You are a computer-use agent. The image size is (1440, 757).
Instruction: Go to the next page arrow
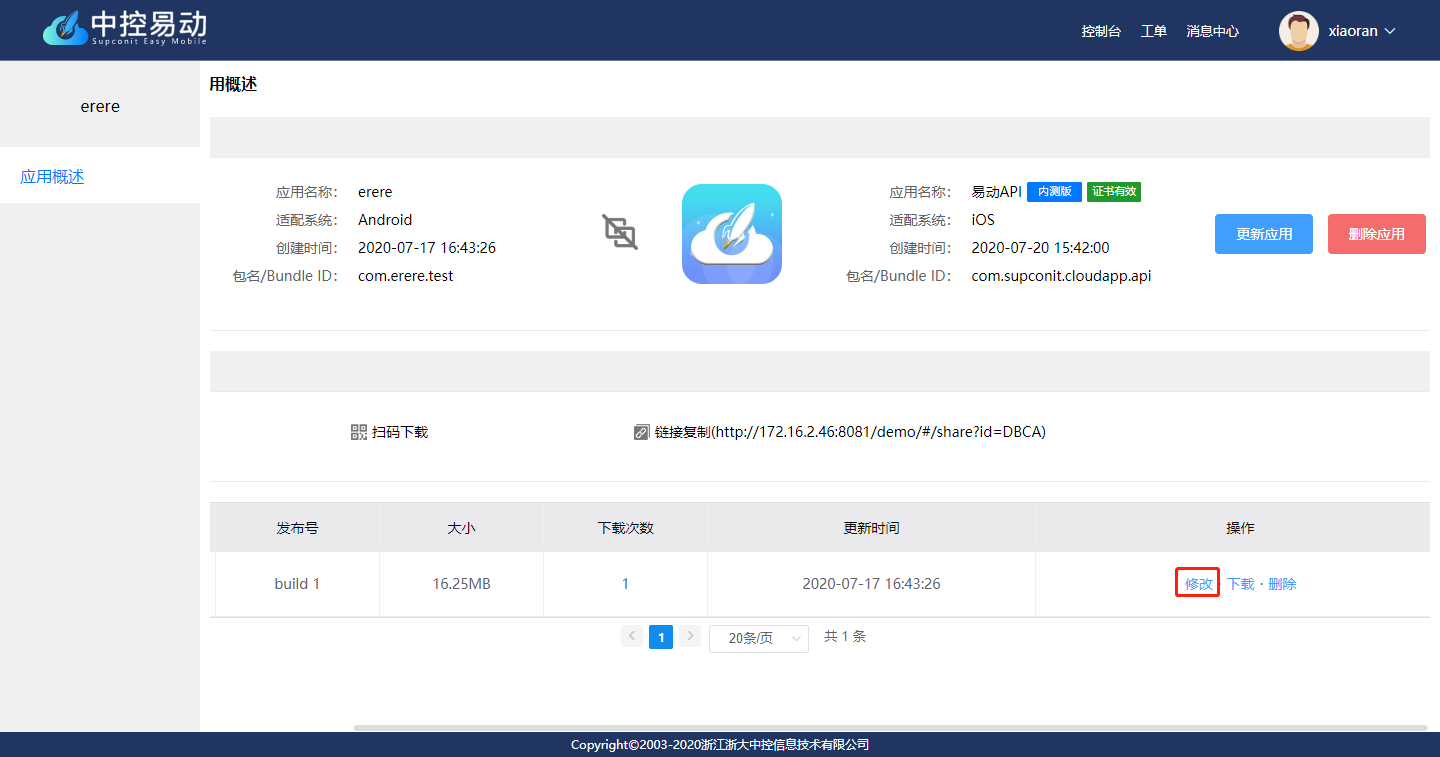(690, 636)
